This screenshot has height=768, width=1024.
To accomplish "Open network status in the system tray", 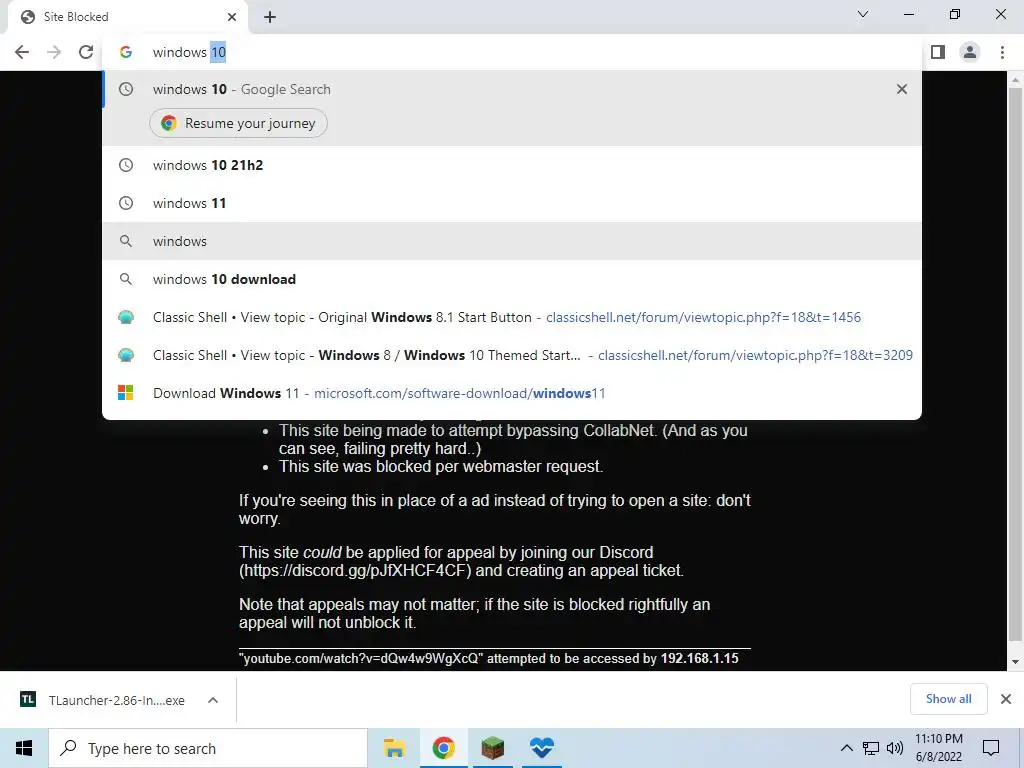I will pos(871,748).
